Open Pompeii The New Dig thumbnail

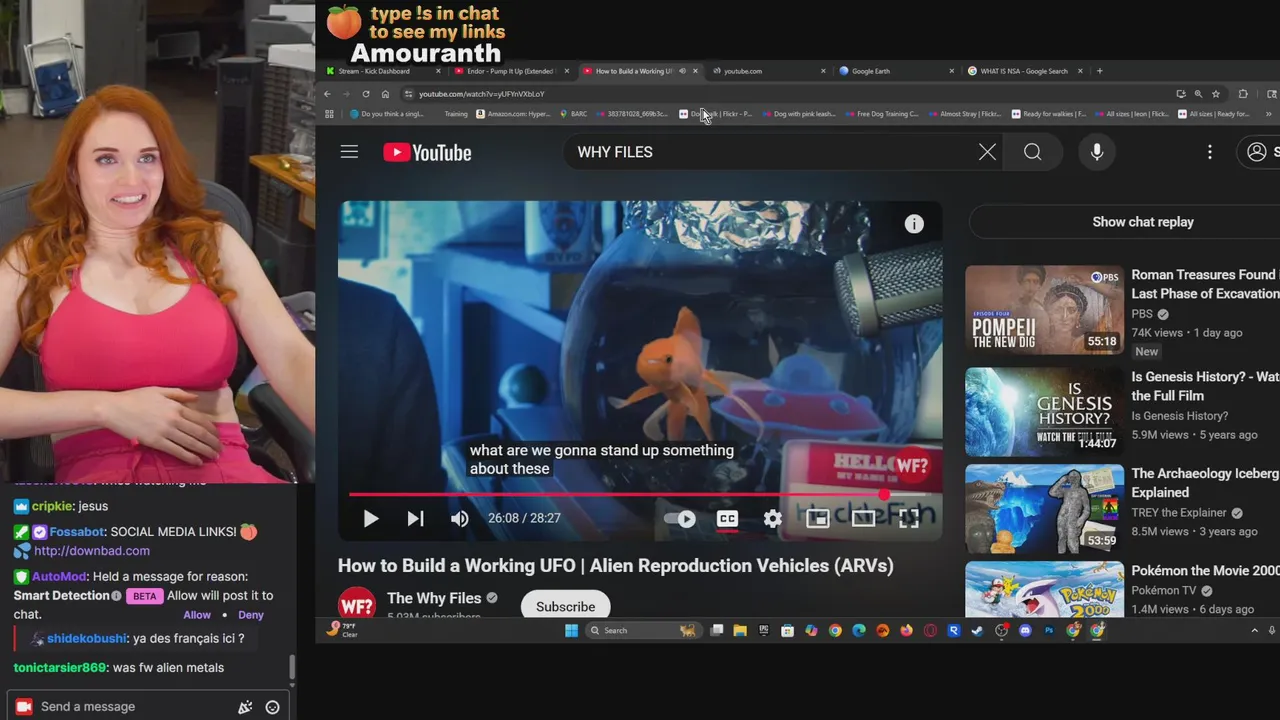click(x=1044, y=309)
